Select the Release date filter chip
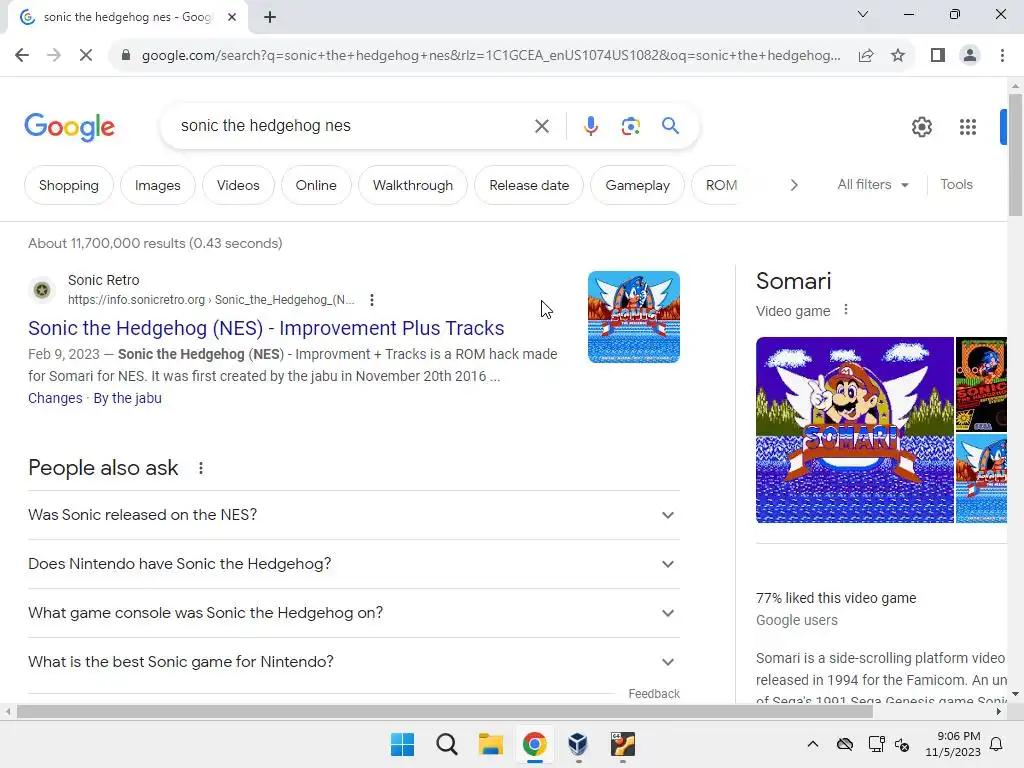The image size is (1024, 768). (x=529, y=185)
